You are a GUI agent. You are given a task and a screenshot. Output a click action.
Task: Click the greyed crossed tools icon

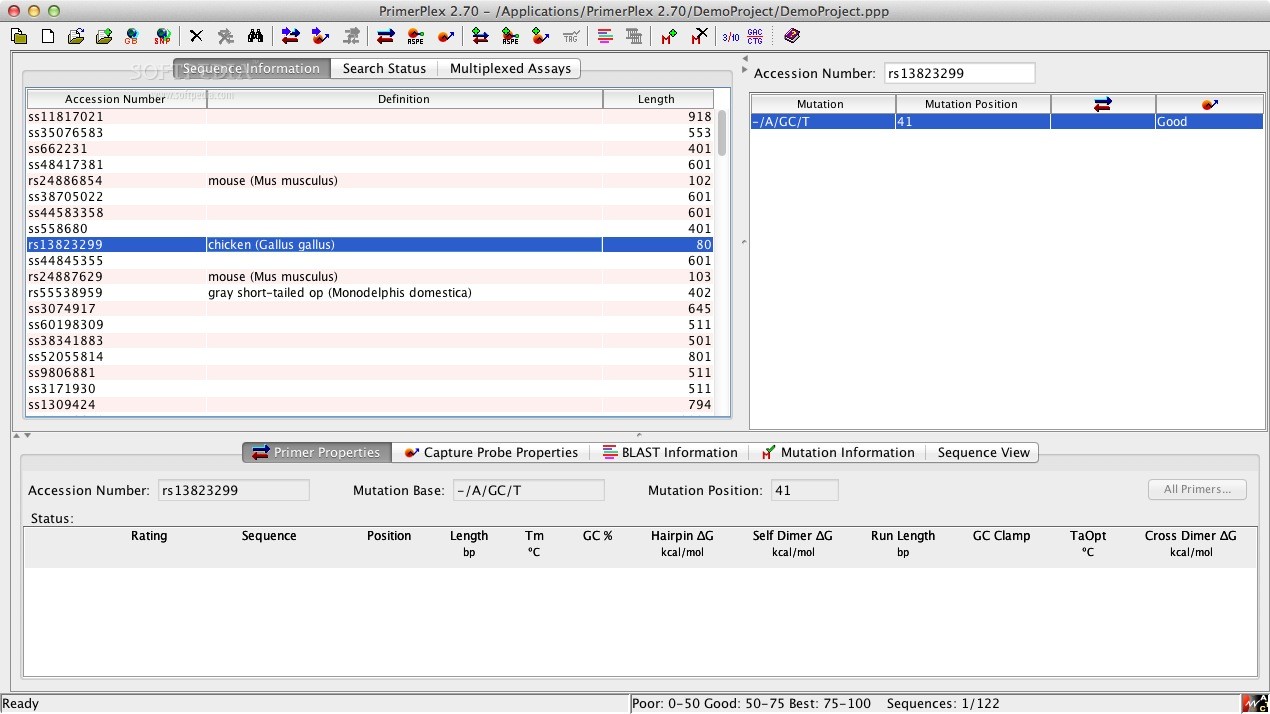[x=226, y=37]
